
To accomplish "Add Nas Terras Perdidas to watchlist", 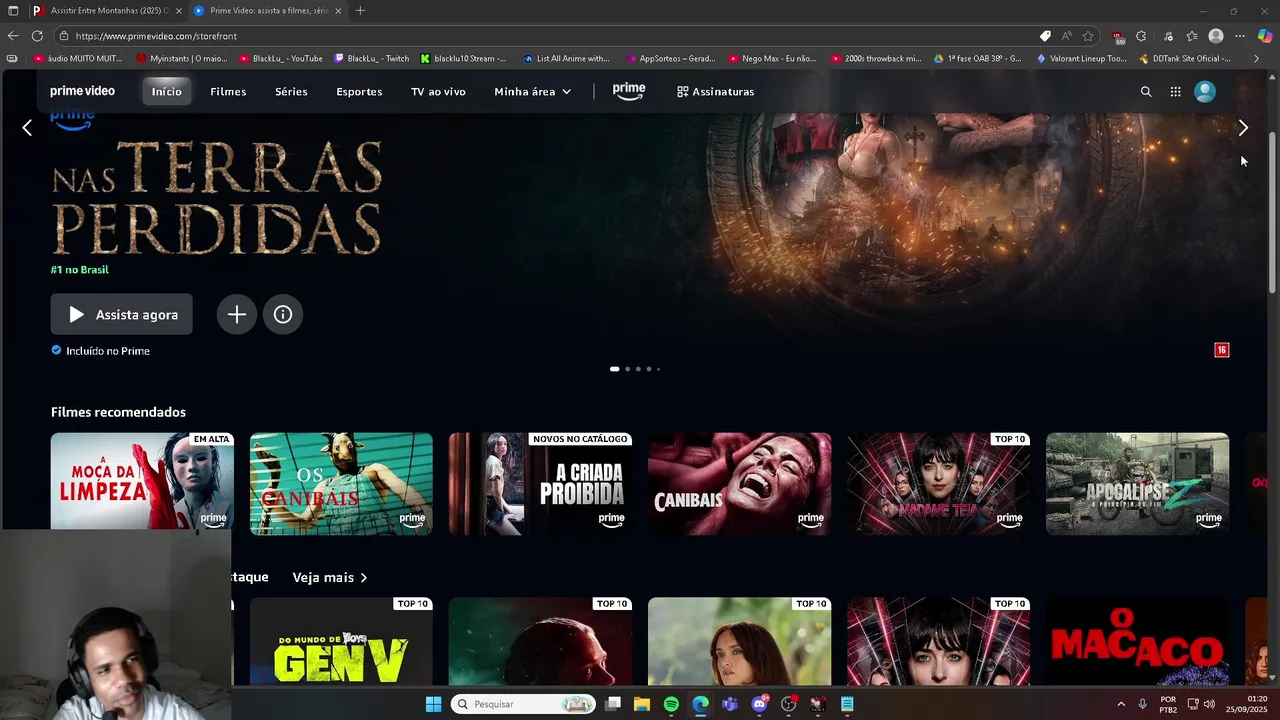I will (x=237, y=314).
